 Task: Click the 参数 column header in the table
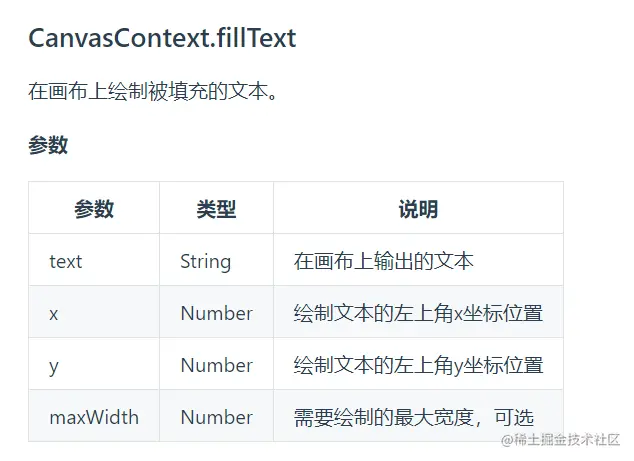pos(94,209)
